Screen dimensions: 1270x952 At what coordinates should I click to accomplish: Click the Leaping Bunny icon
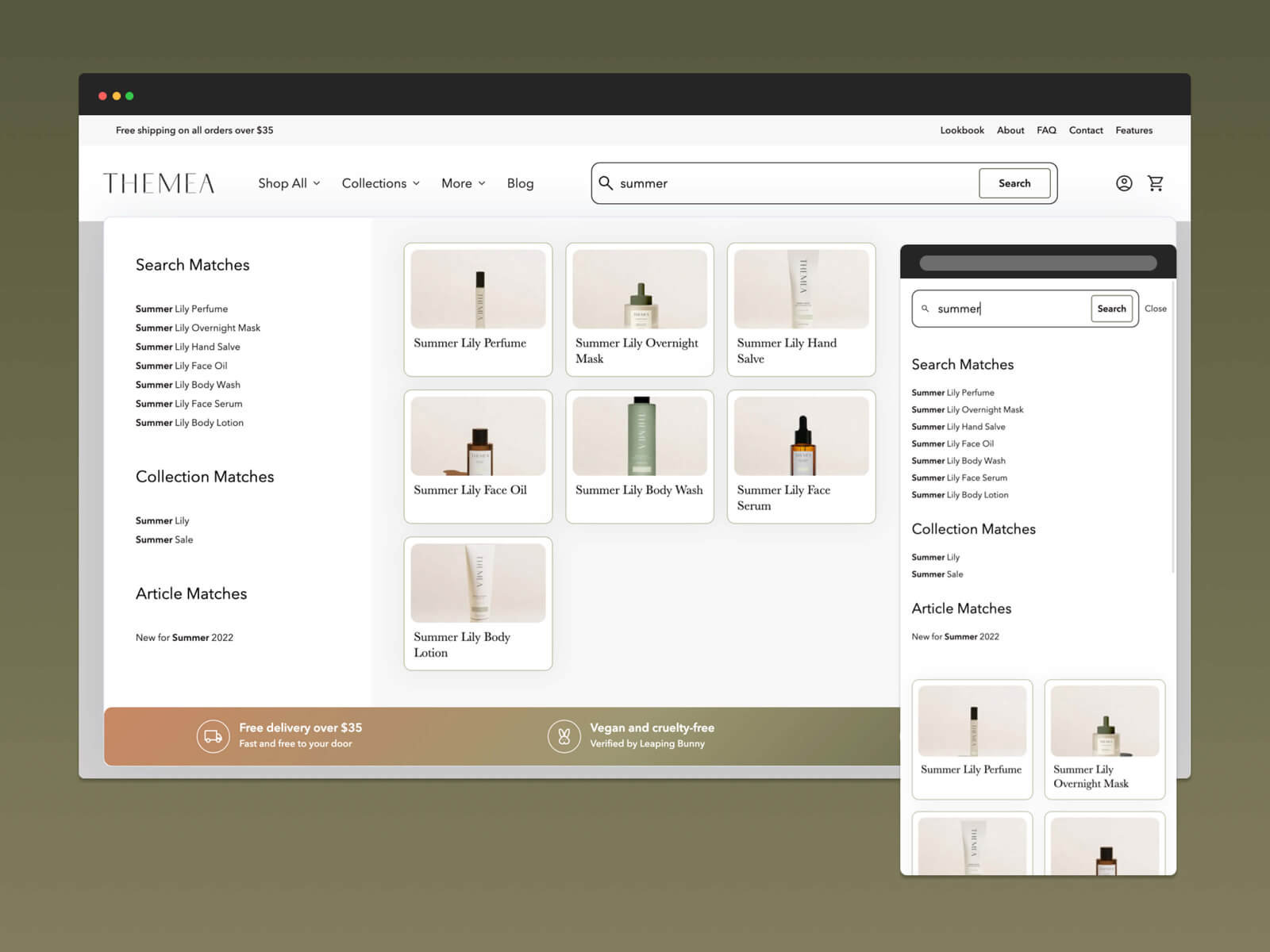[564, 736]
